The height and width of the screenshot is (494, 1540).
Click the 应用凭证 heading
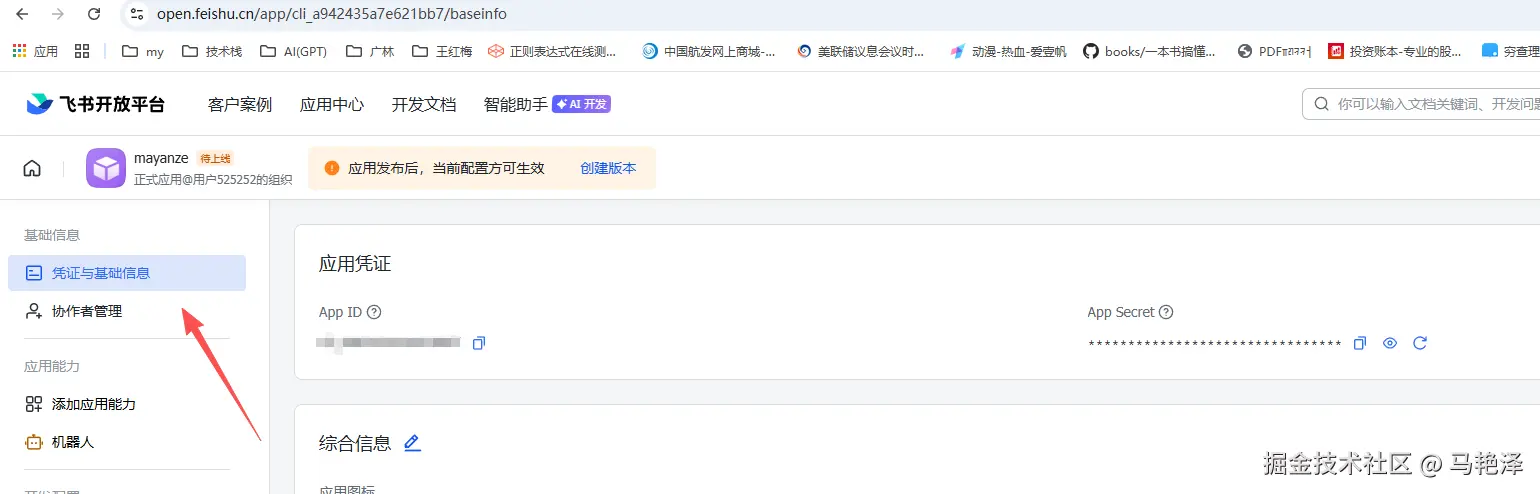(x=355, y=264)
